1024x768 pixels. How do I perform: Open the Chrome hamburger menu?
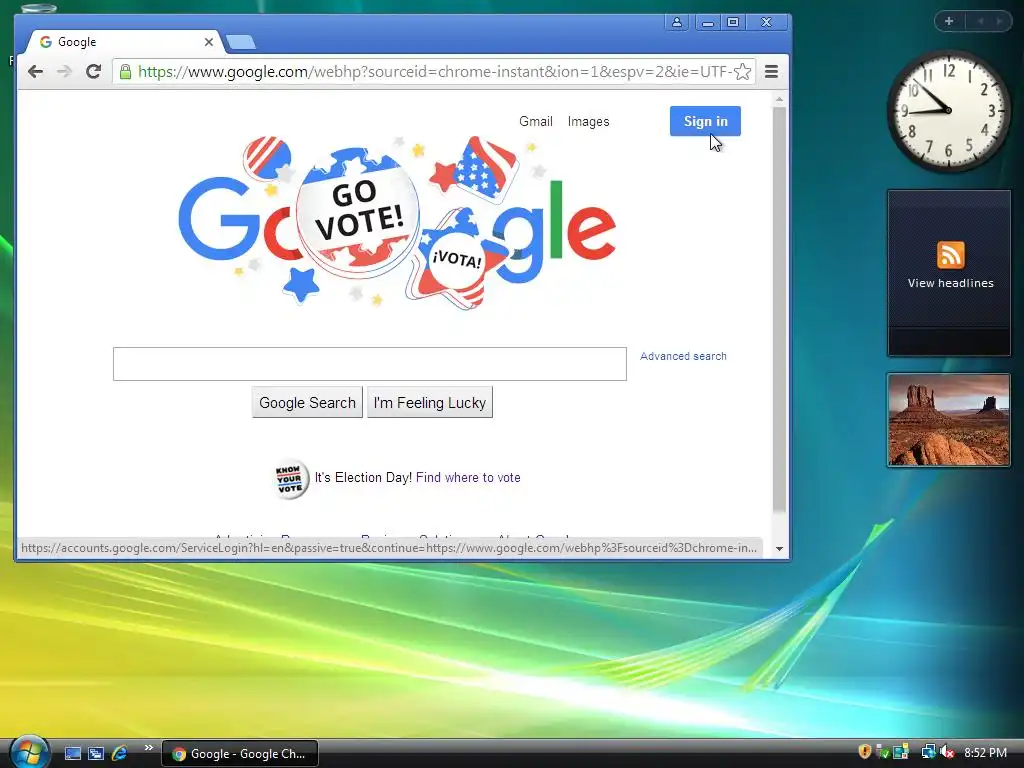pyautogui.click(x=771, y=71)
